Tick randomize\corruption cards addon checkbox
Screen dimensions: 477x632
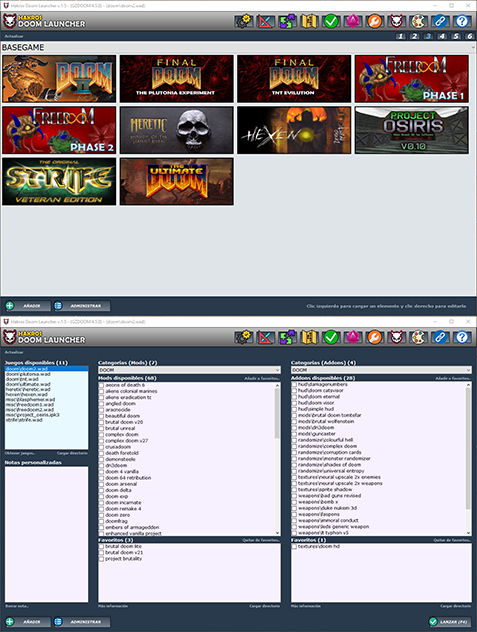294,452
